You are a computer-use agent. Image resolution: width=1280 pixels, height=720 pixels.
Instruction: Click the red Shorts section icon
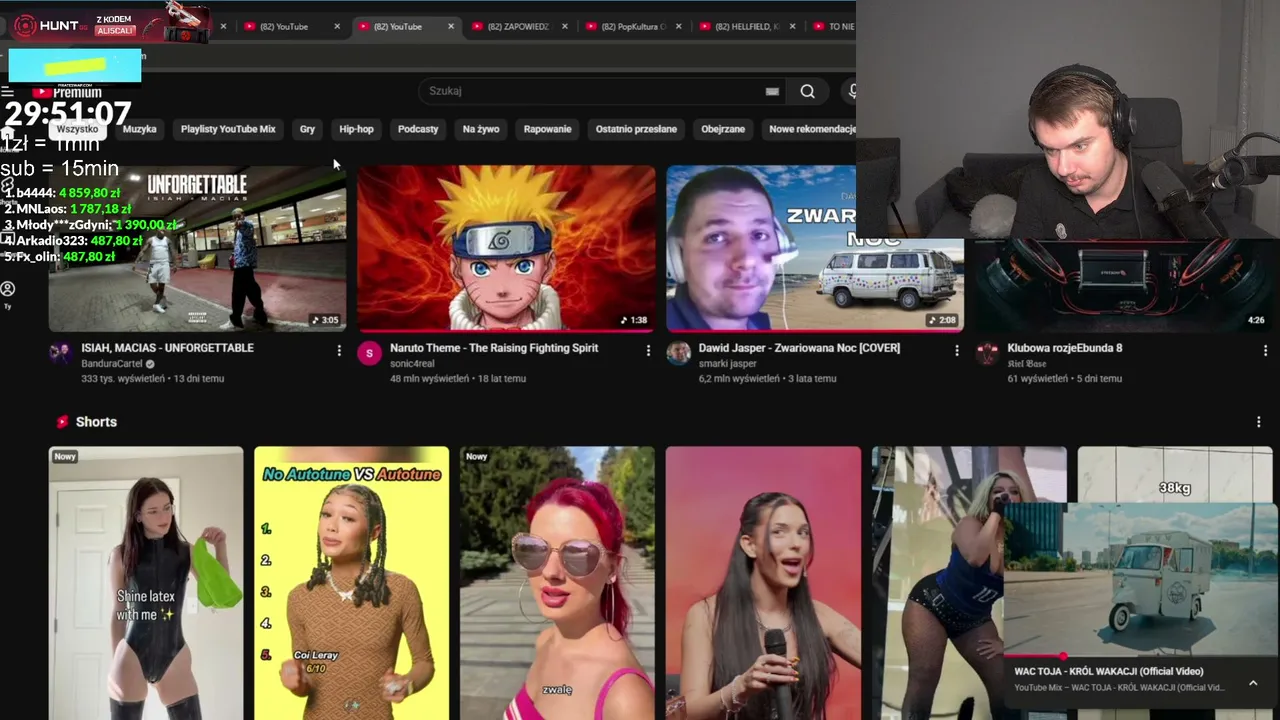pyautogui.click(x=62, y=422)
